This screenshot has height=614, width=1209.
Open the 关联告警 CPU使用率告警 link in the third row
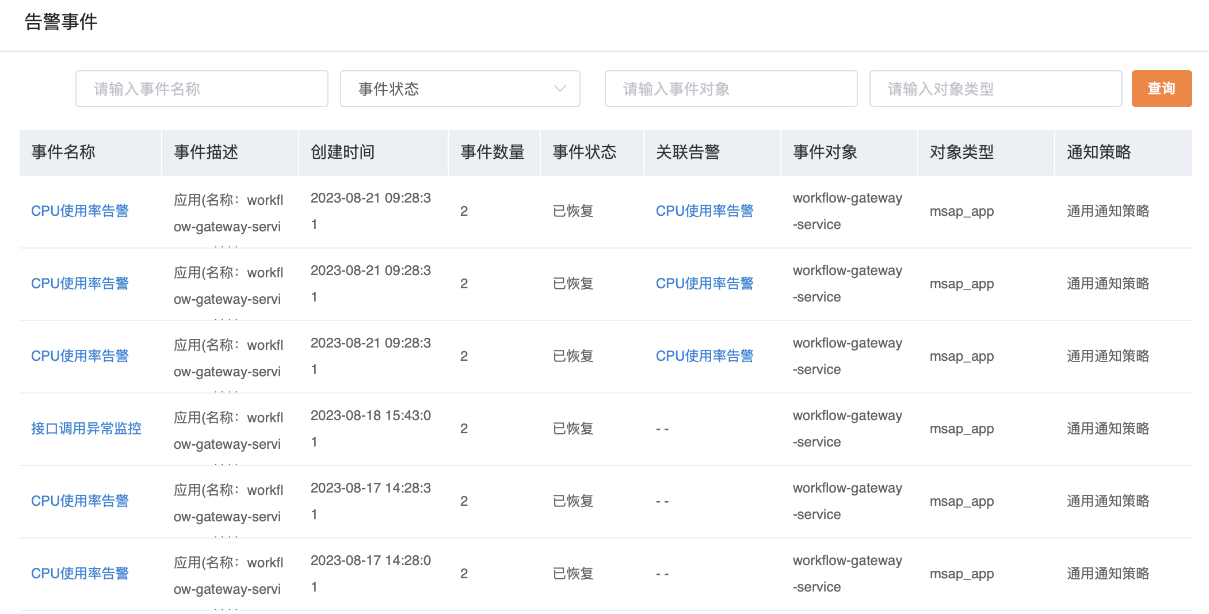coord(704,356)
